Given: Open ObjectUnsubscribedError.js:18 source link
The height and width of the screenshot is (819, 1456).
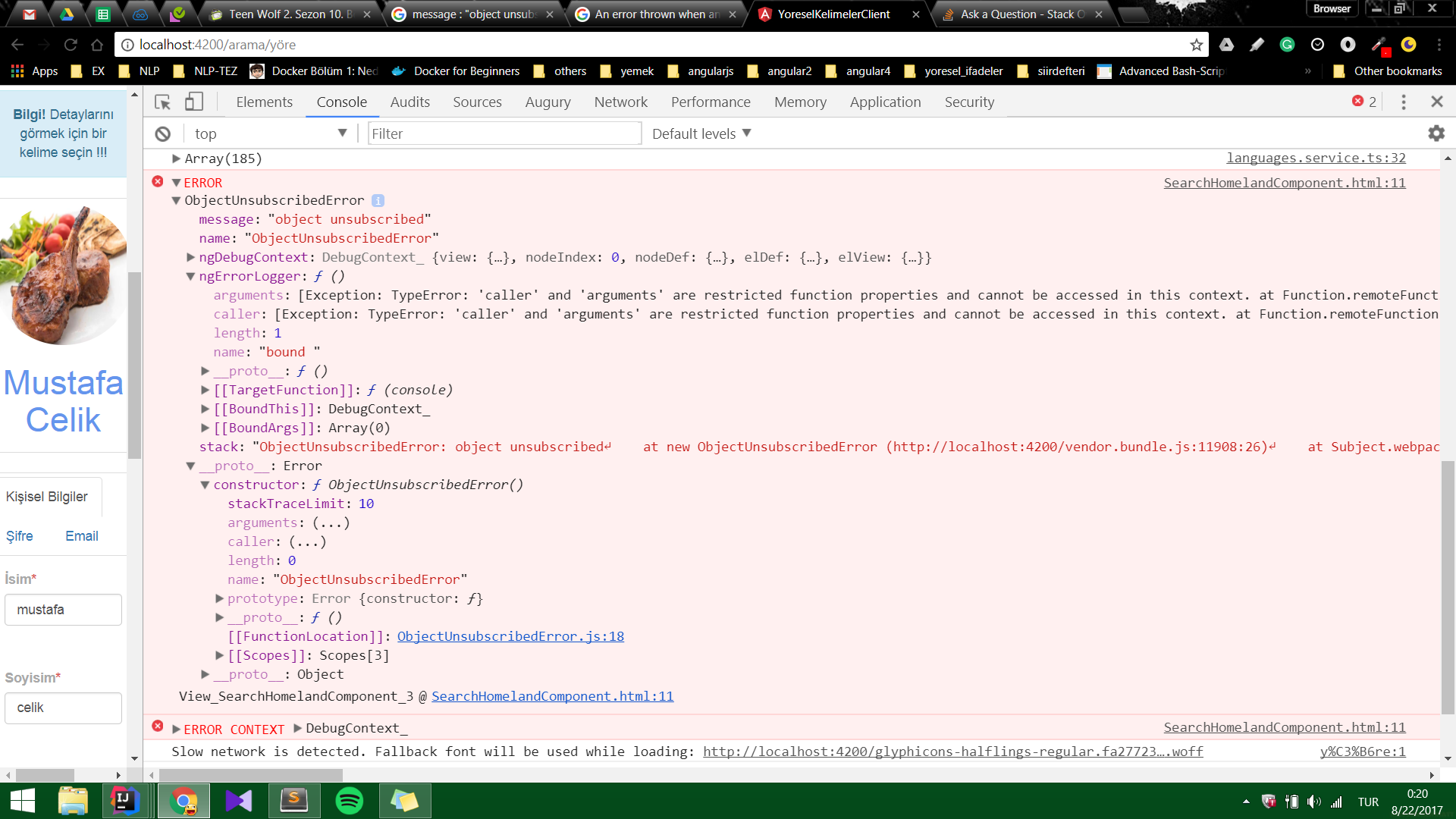Looking at the screenshot, I should pos(510,637).
